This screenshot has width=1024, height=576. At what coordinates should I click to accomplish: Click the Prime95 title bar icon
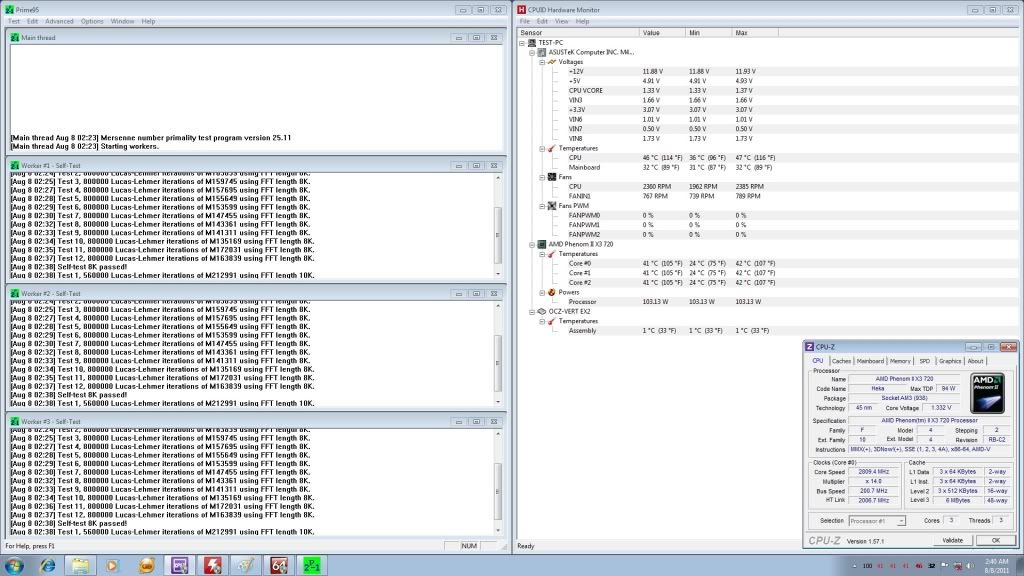9,10
